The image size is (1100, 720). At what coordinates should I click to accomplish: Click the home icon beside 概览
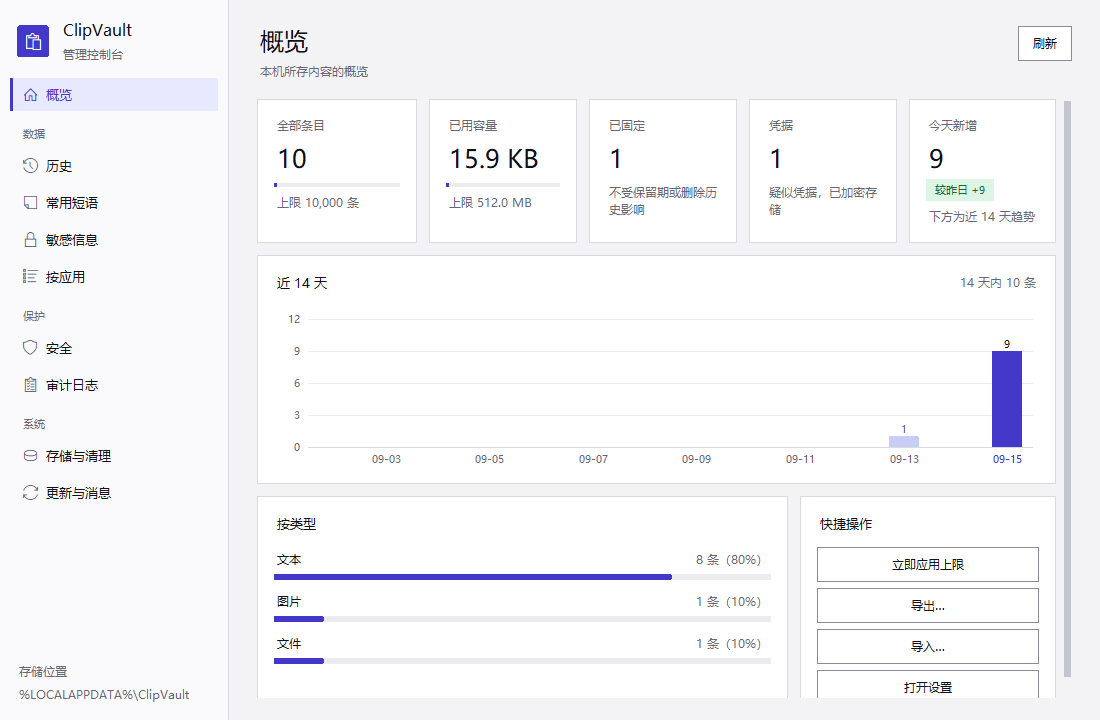30,95
